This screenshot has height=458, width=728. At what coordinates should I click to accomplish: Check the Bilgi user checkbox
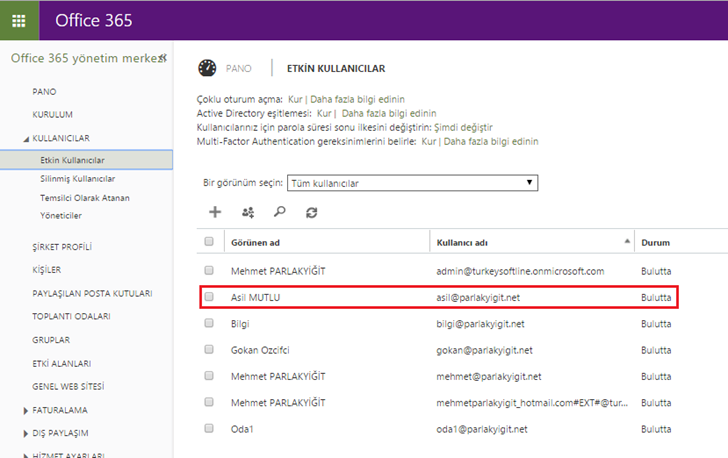tap(209, 323)
